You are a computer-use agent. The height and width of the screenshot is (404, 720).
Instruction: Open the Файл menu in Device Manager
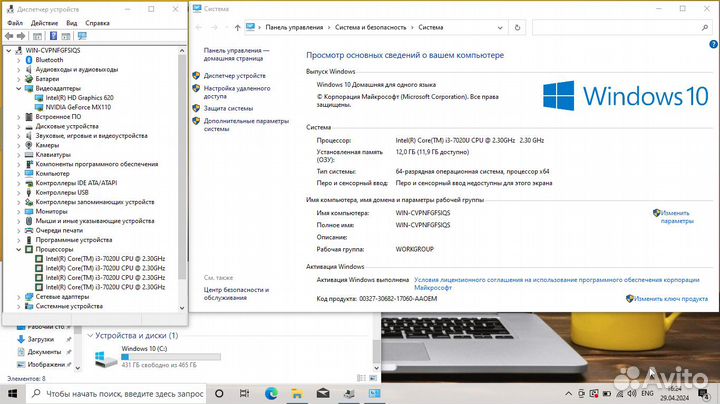pos(15,22)
